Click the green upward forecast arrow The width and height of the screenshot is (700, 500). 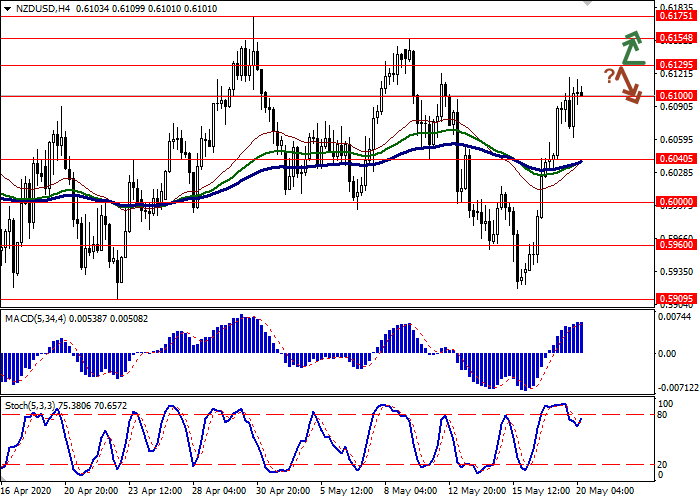(x=632, y=47)
